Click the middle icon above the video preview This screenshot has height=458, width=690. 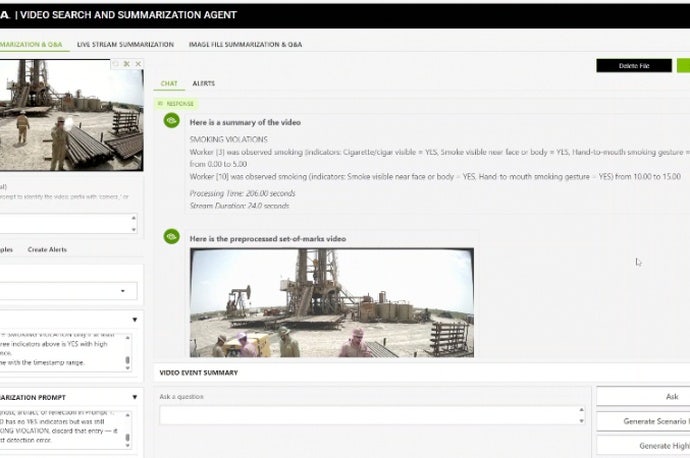pos(126,63)
